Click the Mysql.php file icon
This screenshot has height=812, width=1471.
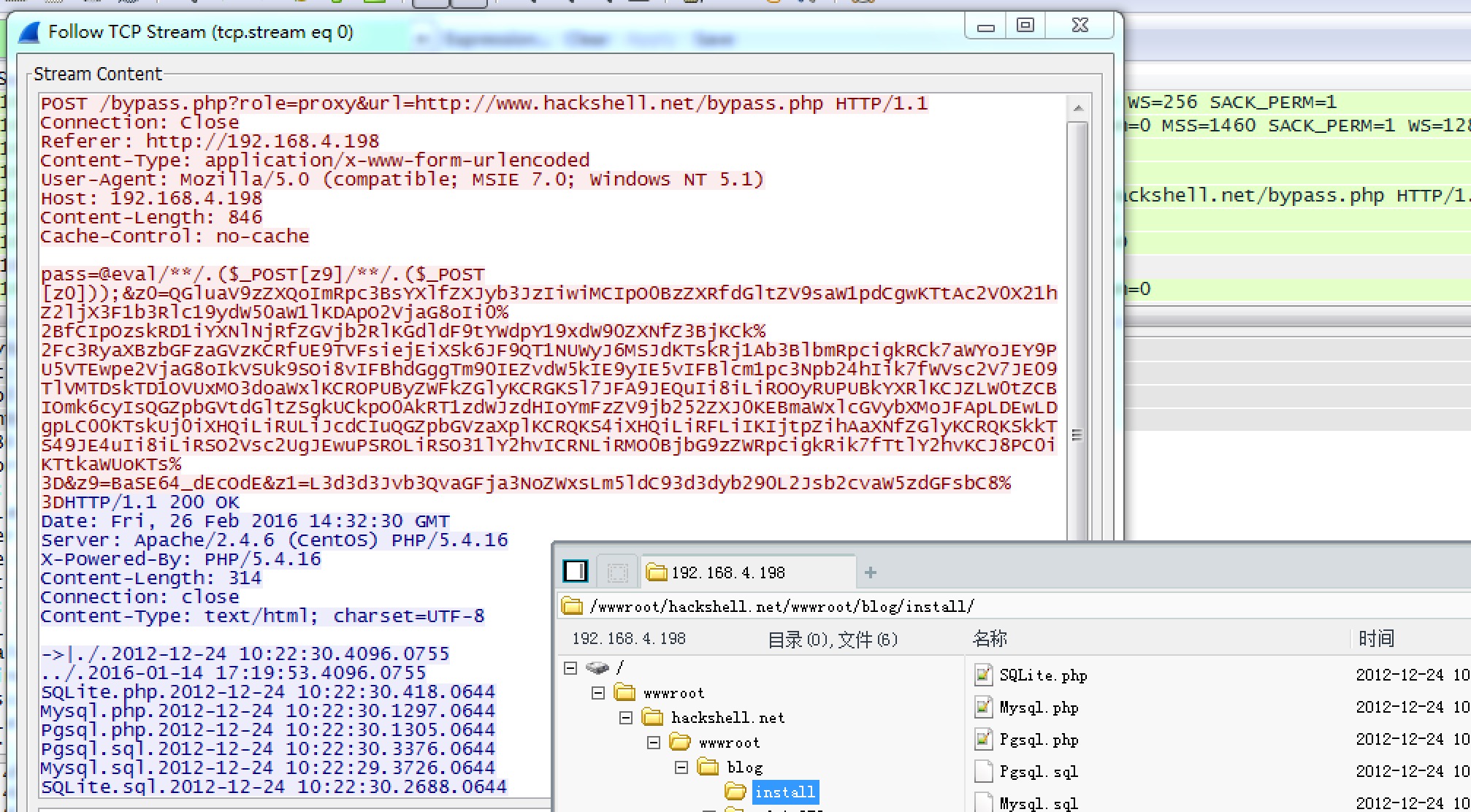click(983, 708)
